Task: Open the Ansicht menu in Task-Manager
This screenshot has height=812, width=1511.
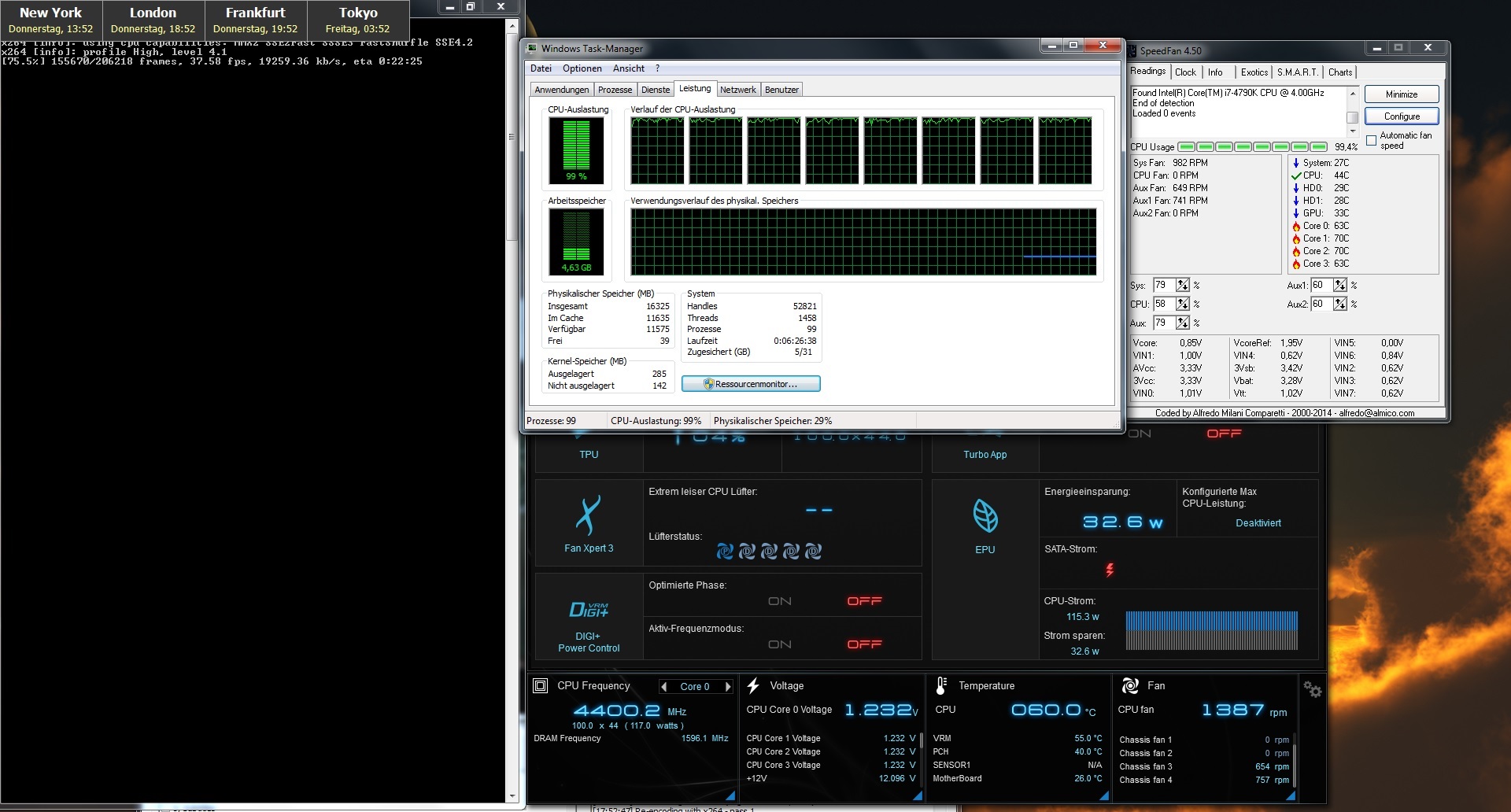Action: pyautogui.click(x=629, y=68)
